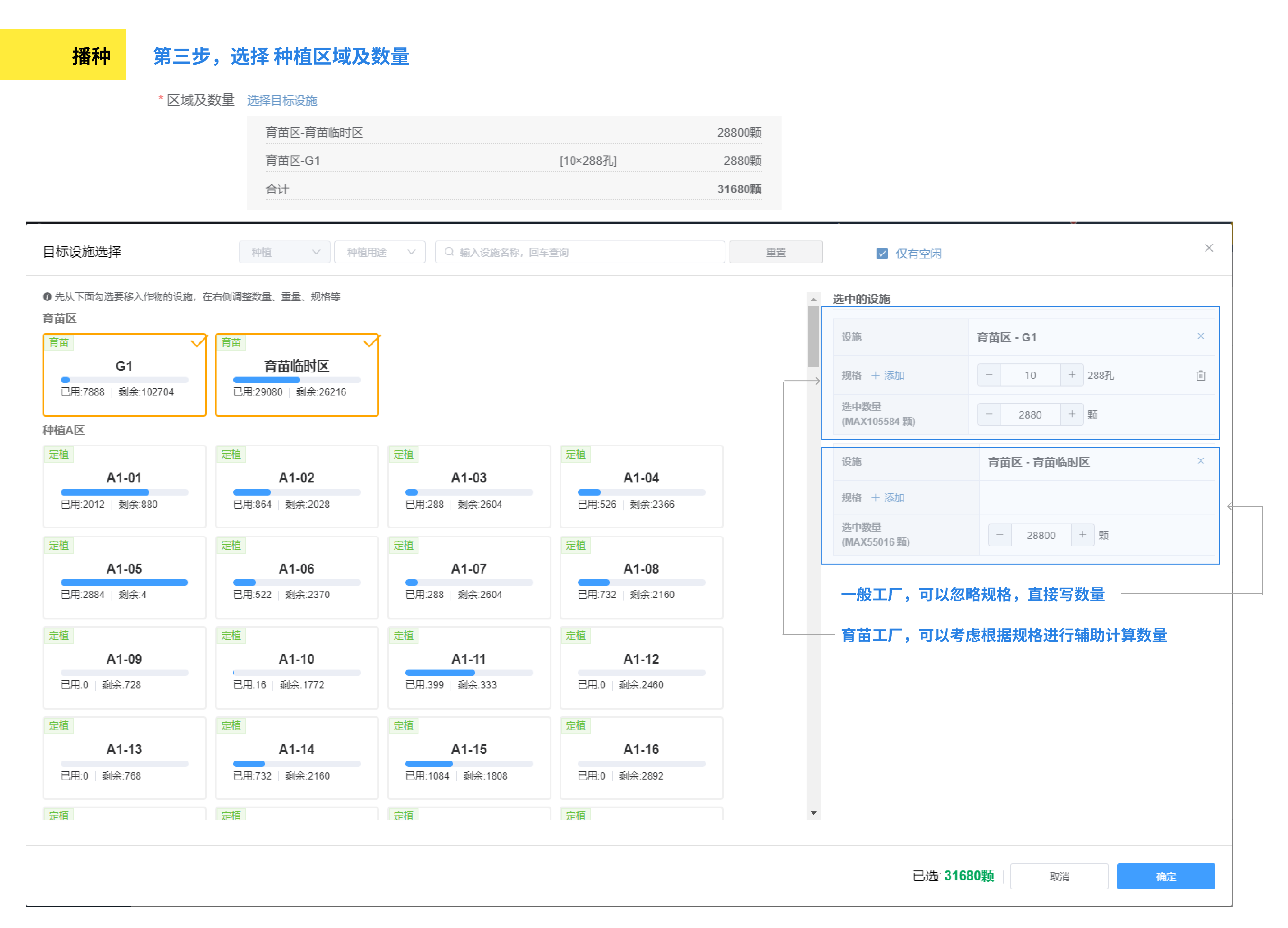
Task: Click the search magnifier in facility name field
Action: click(449, 251)
